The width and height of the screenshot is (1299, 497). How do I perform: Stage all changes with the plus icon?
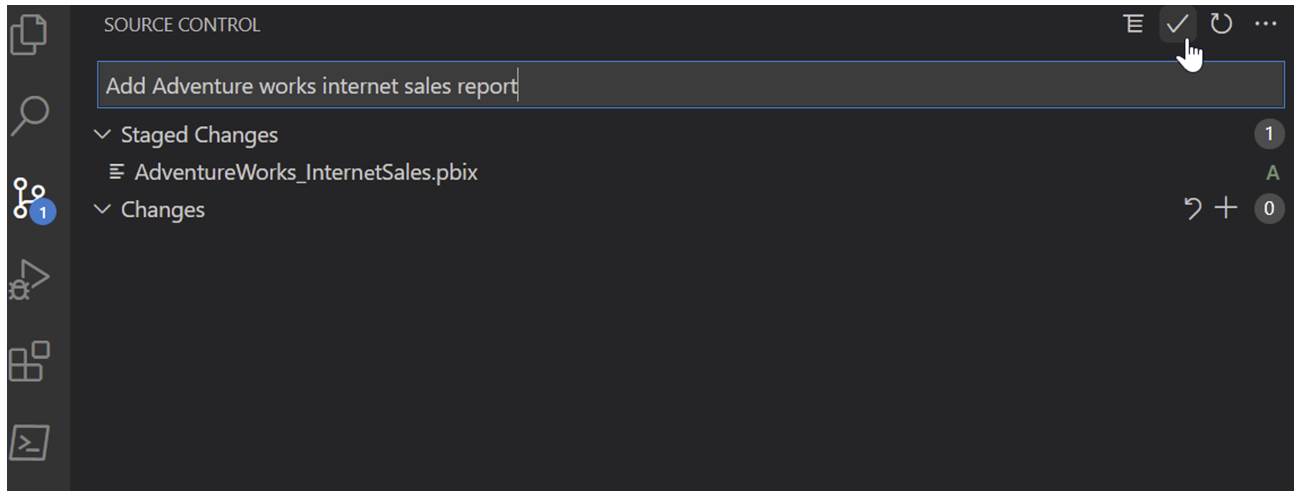[1225, 208]
